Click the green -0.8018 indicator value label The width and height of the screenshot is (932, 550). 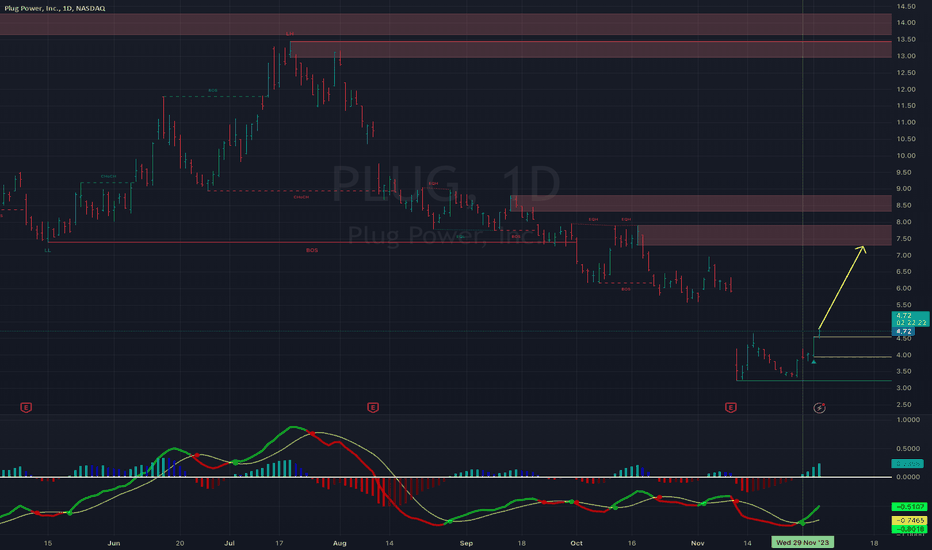pyautogui.click(x=909, y=529)
